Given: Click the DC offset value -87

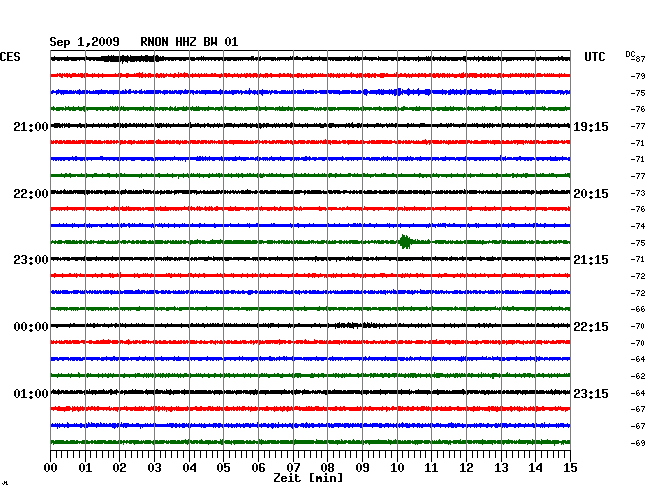Looking at the screenshot, I should click(639, 59).
